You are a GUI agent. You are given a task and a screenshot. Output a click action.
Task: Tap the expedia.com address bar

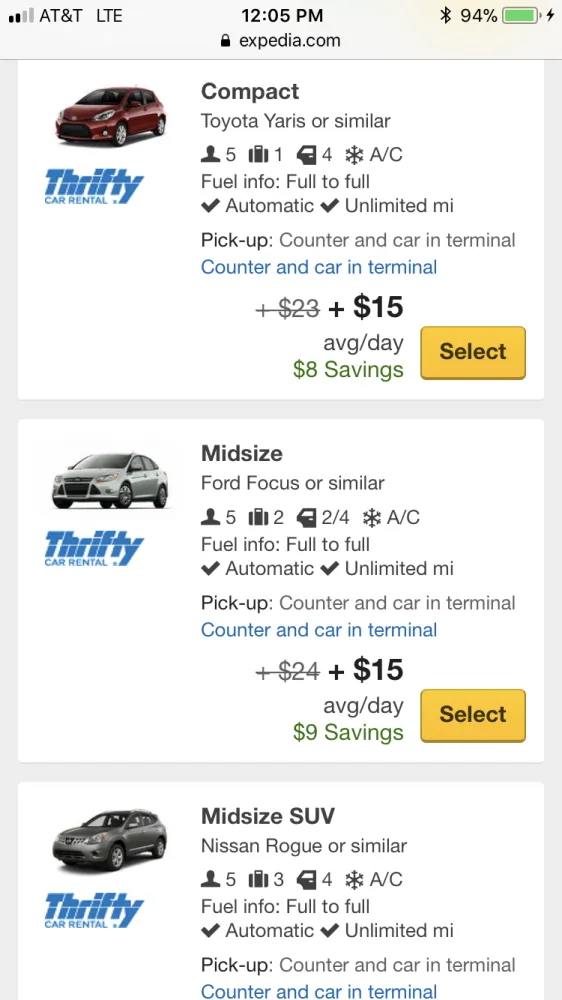[x=281, y=41]
